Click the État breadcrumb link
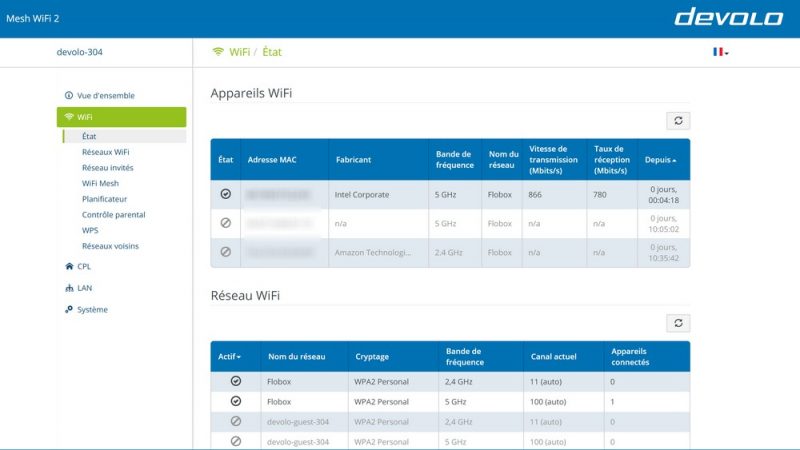The height and width of the screenshot is (450, 800). tap(272, 52)
